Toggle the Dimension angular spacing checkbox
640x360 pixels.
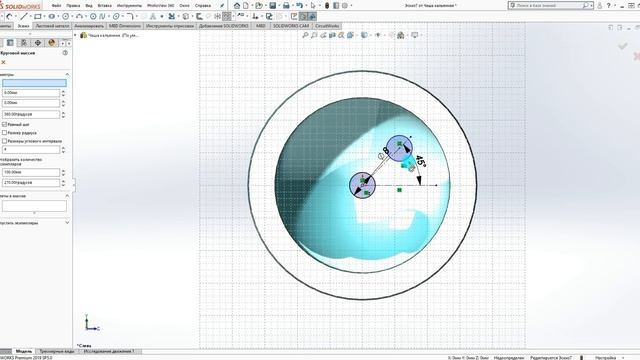click(x=4, y=141)
